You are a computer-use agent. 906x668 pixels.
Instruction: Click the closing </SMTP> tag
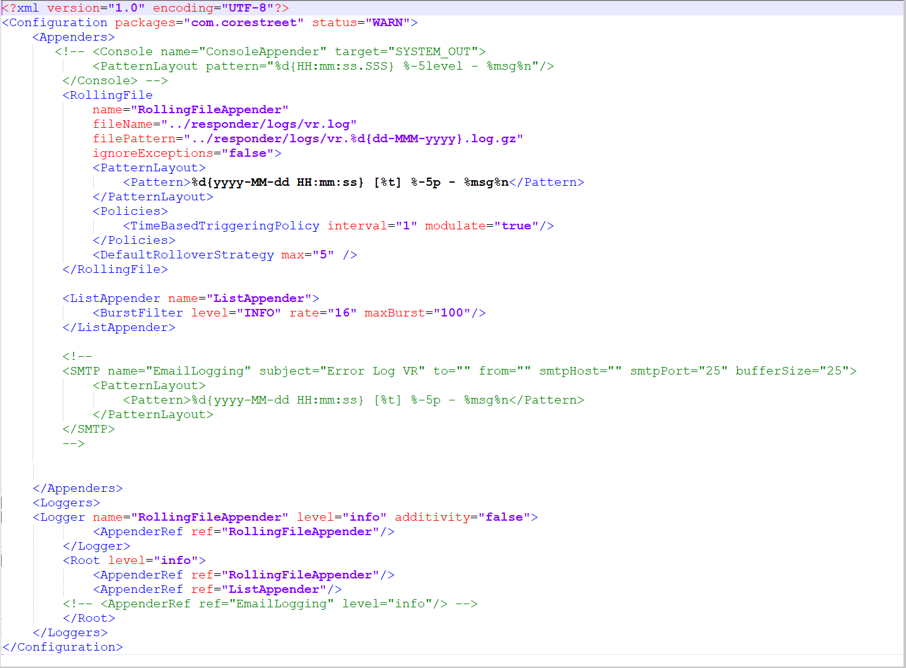pos(88,429)
